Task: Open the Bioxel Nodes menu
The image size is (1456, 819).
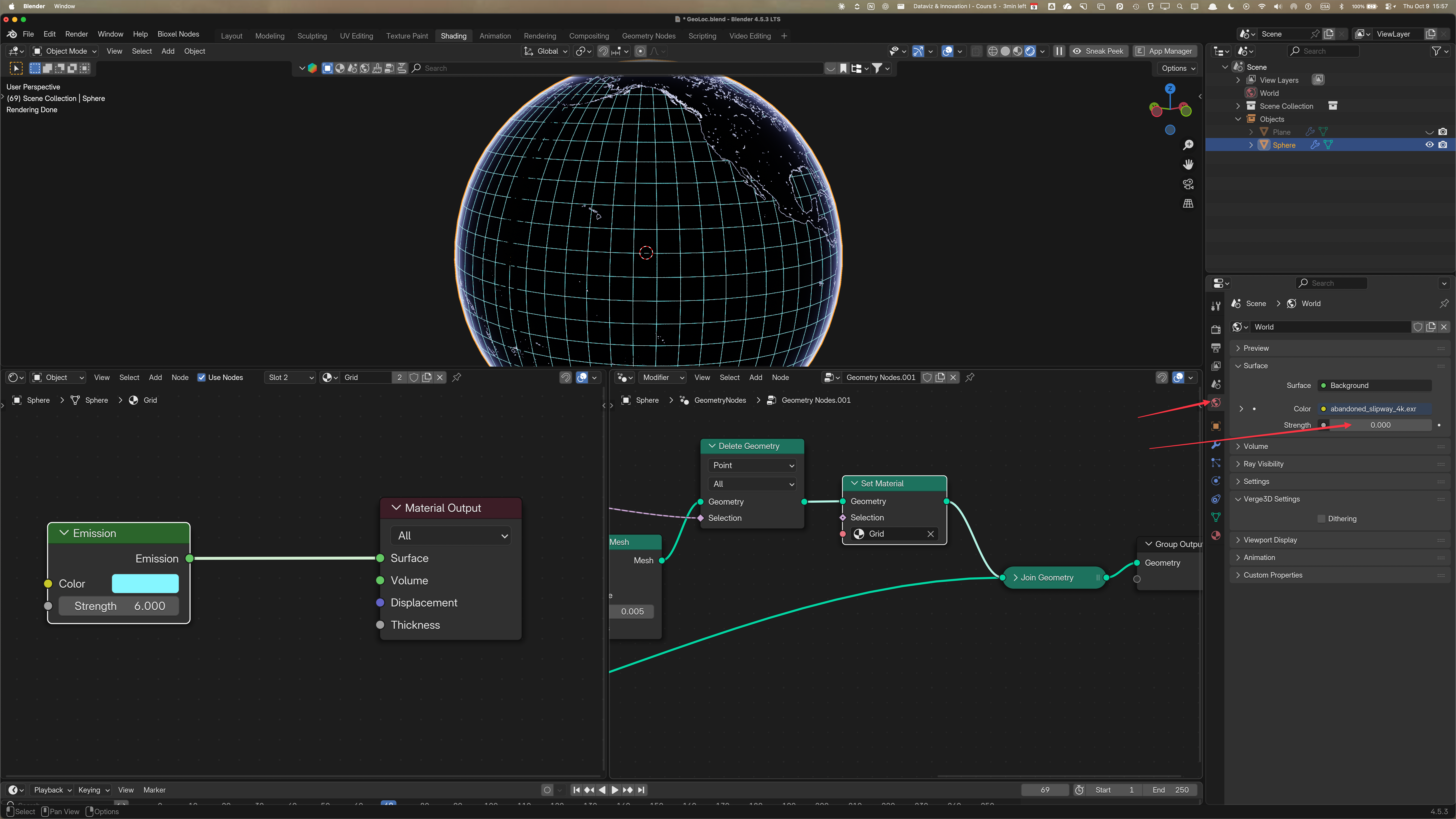Action: [x=178, y=34]
